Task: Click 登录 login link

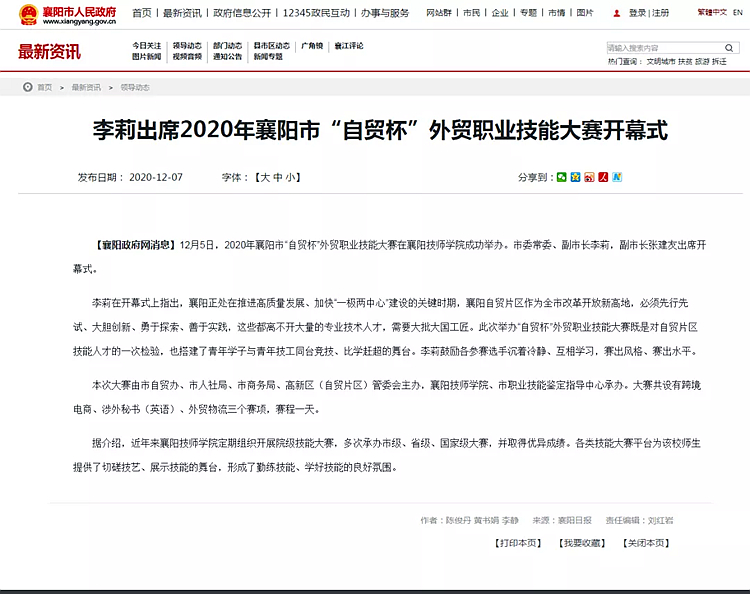Action: tap(638, 13)
